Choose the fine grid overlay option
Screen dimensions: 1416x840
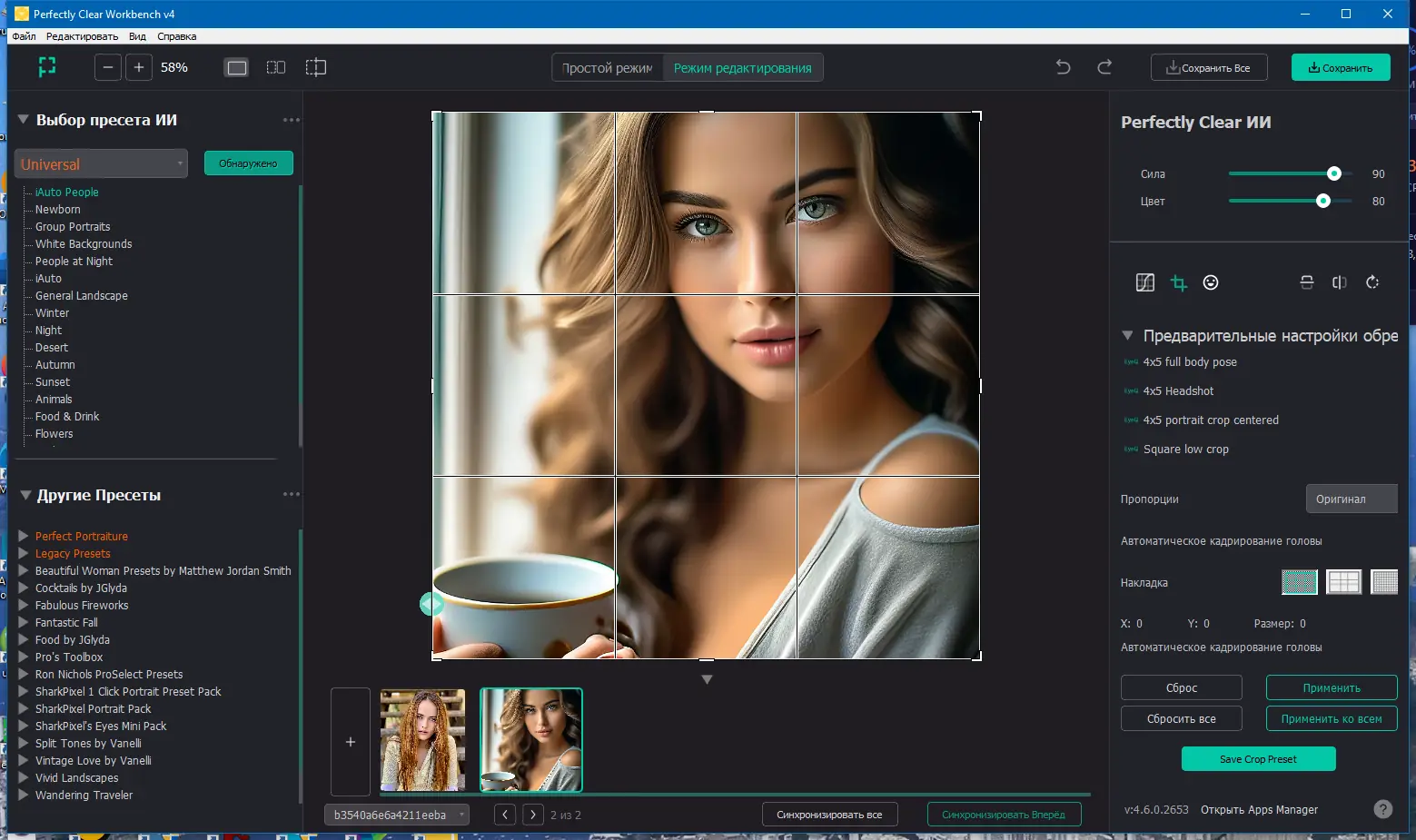(1384, 582)
